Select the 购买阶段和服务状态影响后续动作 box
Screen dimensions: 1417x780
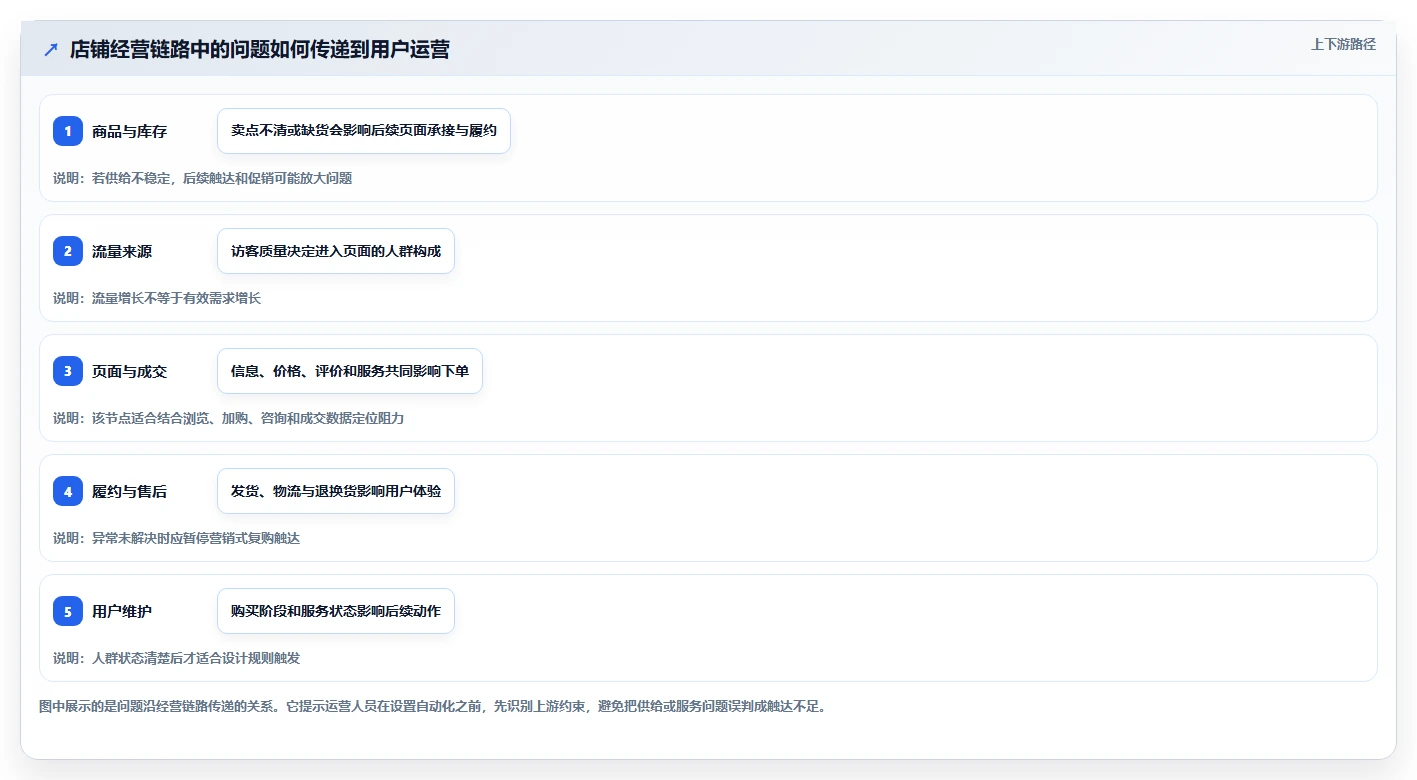point(336,611)
